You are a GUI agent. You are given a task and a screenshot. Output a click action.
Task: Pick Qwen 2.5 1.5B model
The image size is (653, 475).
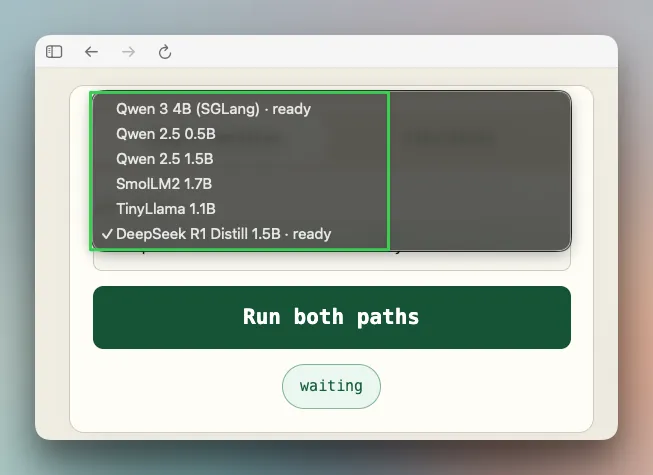pos(331,159)
